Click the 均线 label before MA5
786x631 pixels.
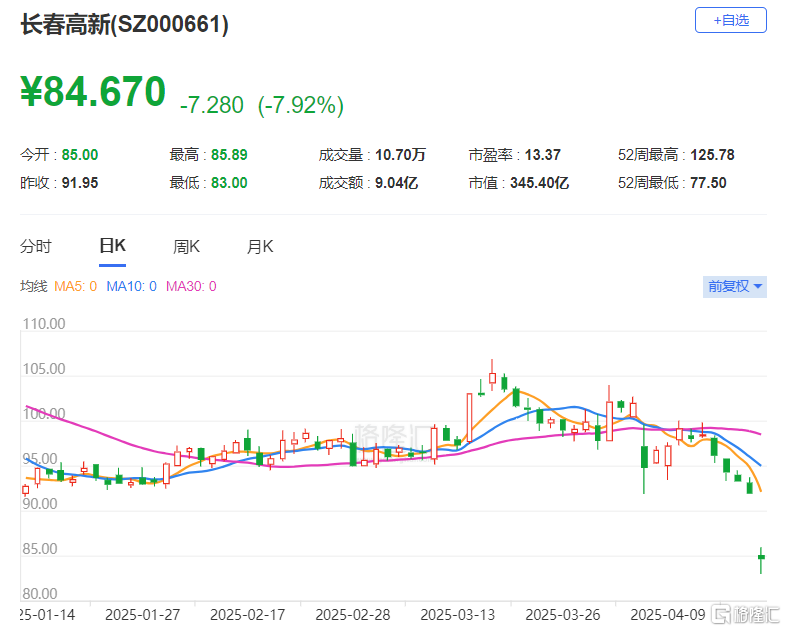(34, 287)
